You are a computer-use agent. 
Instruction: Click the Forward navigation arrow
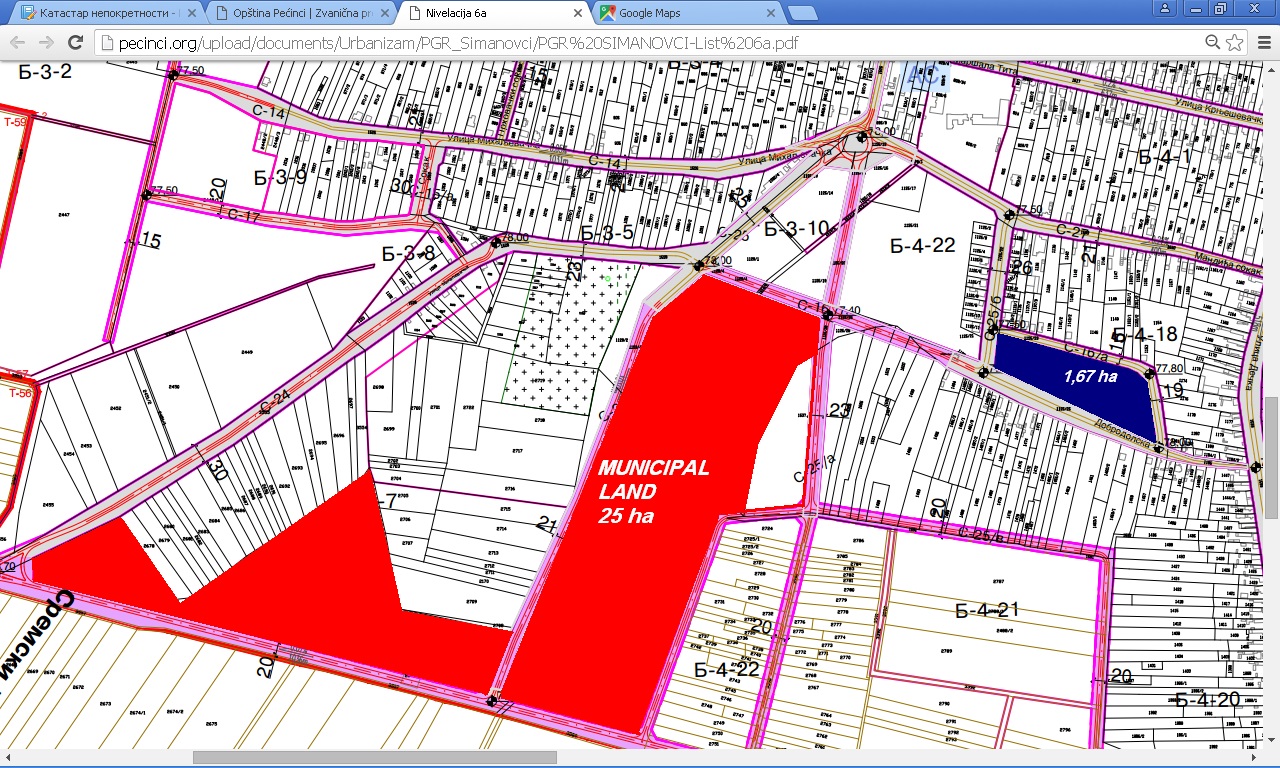click(x=46, y=42)
